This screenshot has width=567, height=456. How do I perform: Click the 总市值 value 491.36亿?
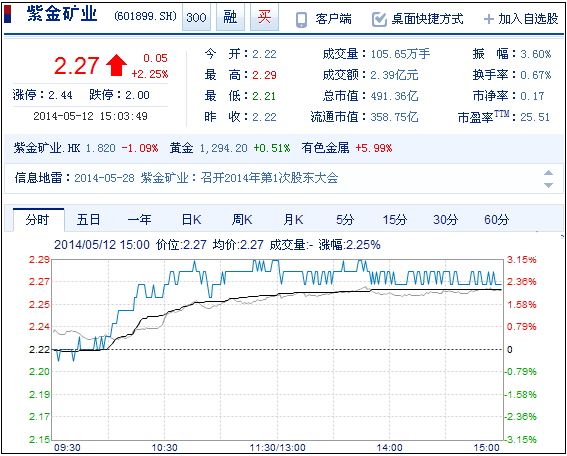395,96
